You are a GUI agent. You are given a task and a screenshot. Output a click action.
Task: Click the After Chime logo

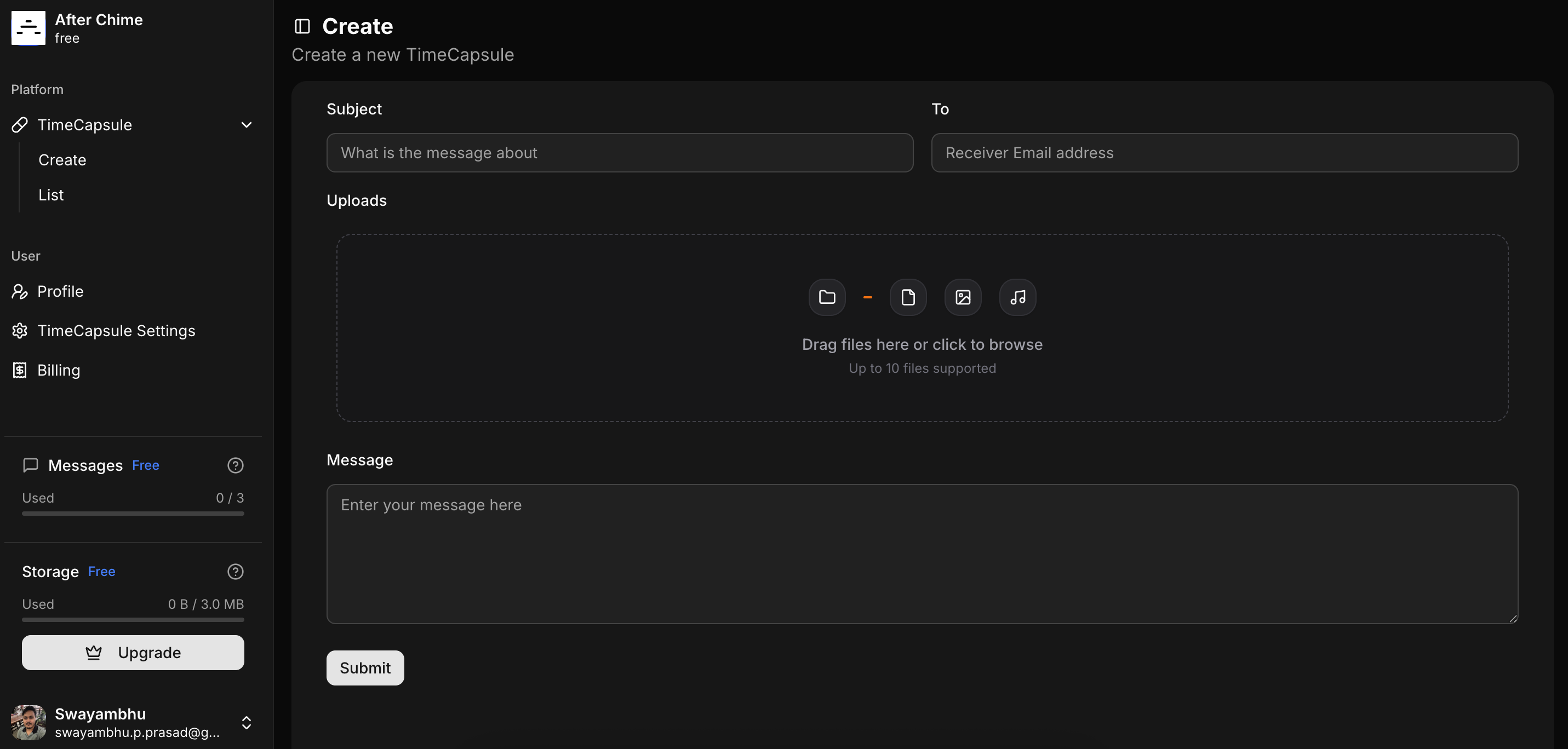[28, 27]
